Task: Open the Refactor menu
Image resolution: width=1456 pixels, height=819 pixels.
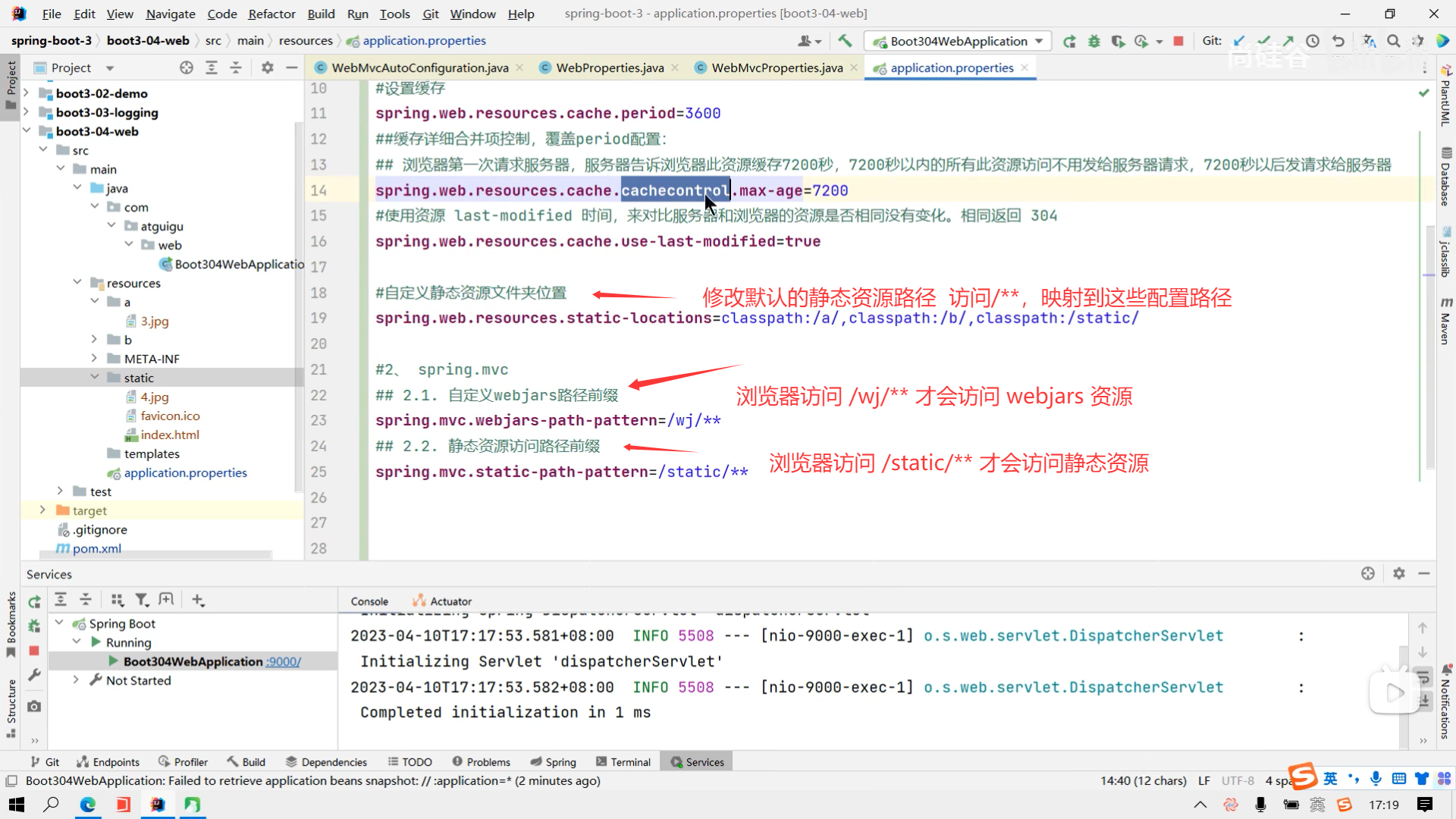Action: click(x=271, y=14)
